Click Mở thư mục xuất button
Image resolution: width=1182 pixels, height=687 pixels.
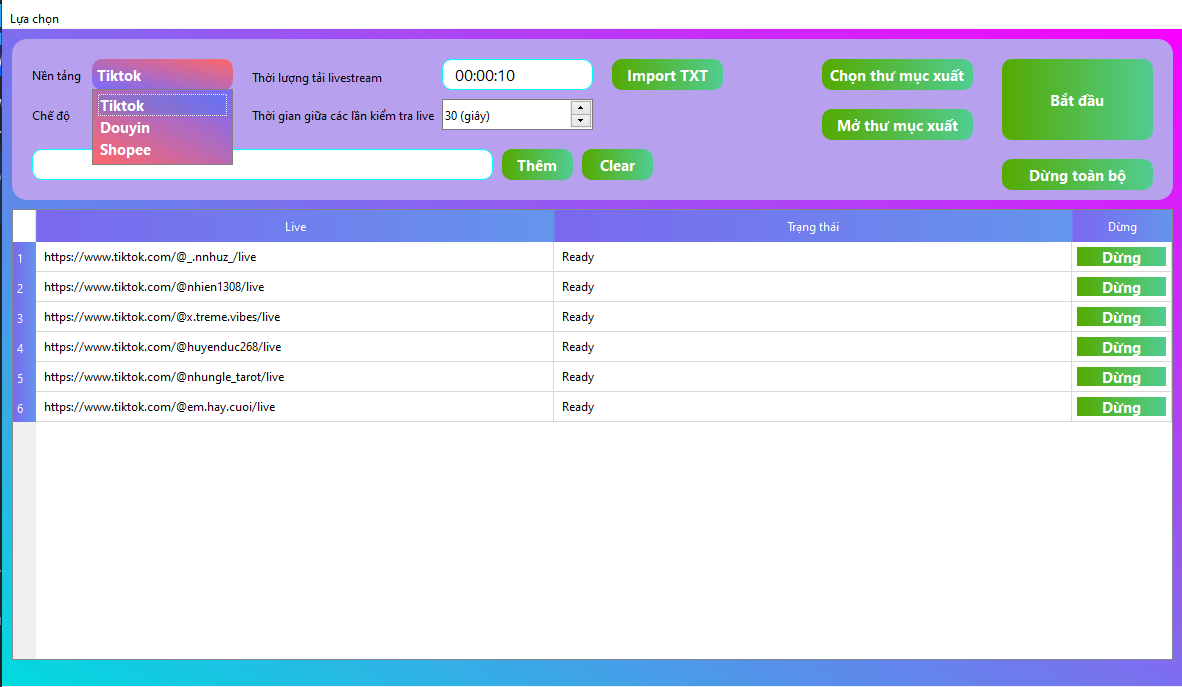(897, 125)
